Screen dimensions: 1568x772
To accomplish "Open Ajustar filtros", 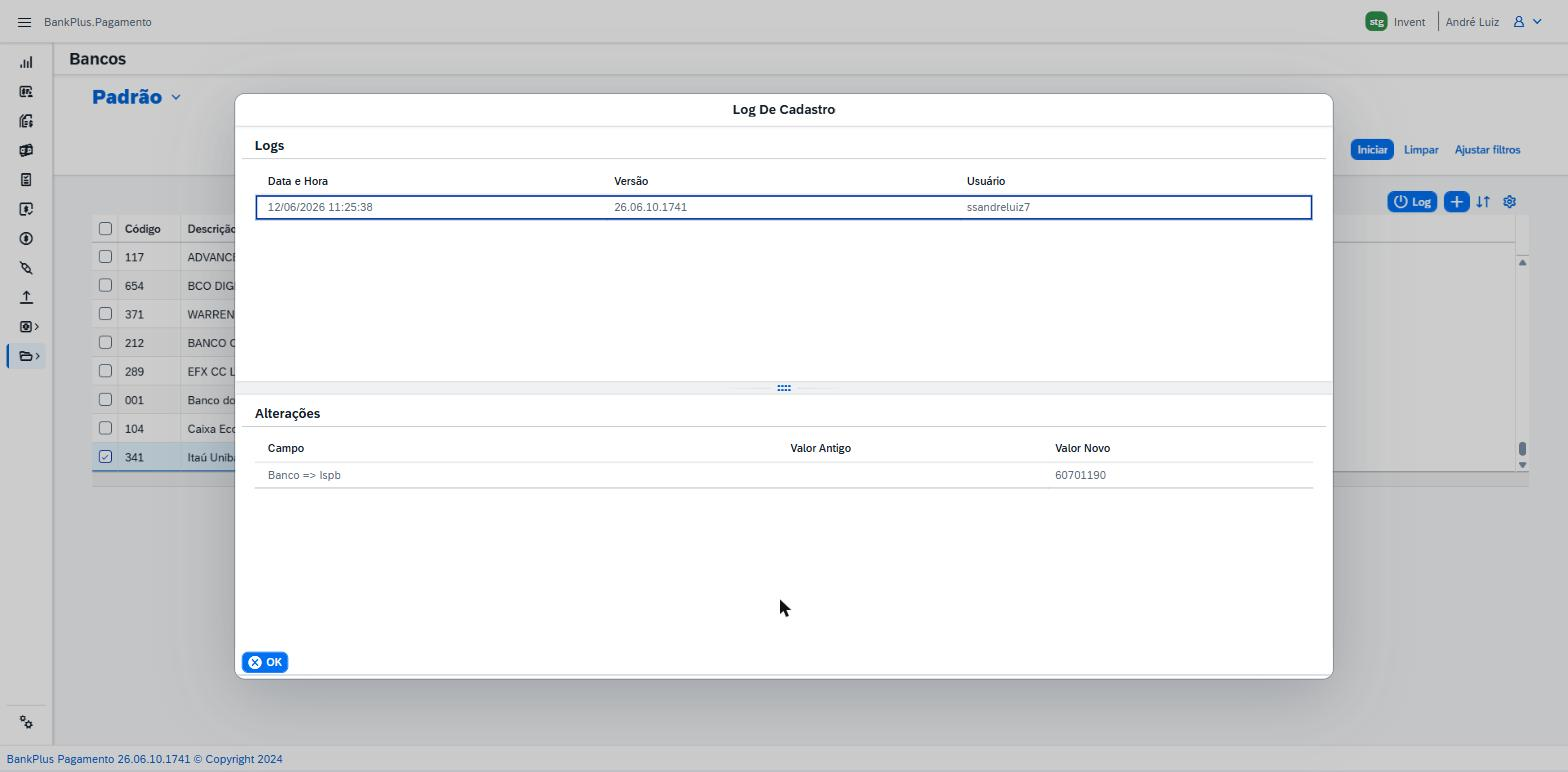I will click(1487, 150).
